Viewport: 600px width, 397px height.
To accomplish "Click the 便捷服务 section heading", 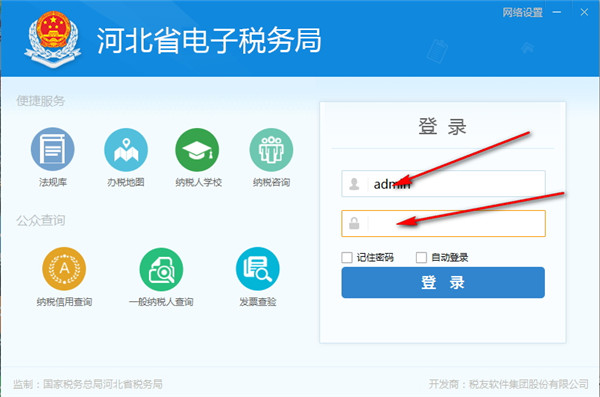I will tap(41, 101).
